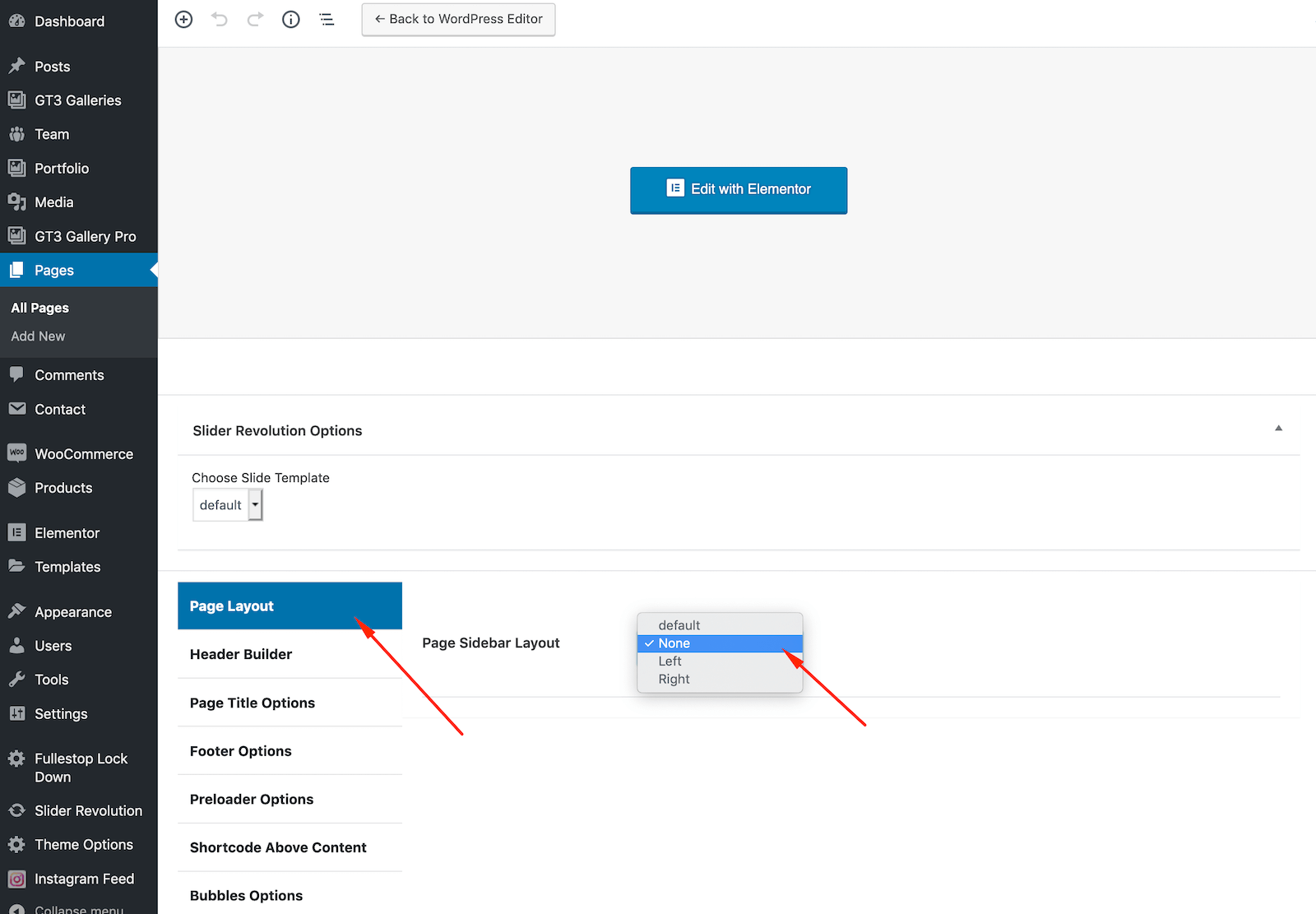Image resolution: width=1316 pixels, height=914 pixels.
Task: Click the Slider Revolution refresh icon
Action: pos(16,810)
